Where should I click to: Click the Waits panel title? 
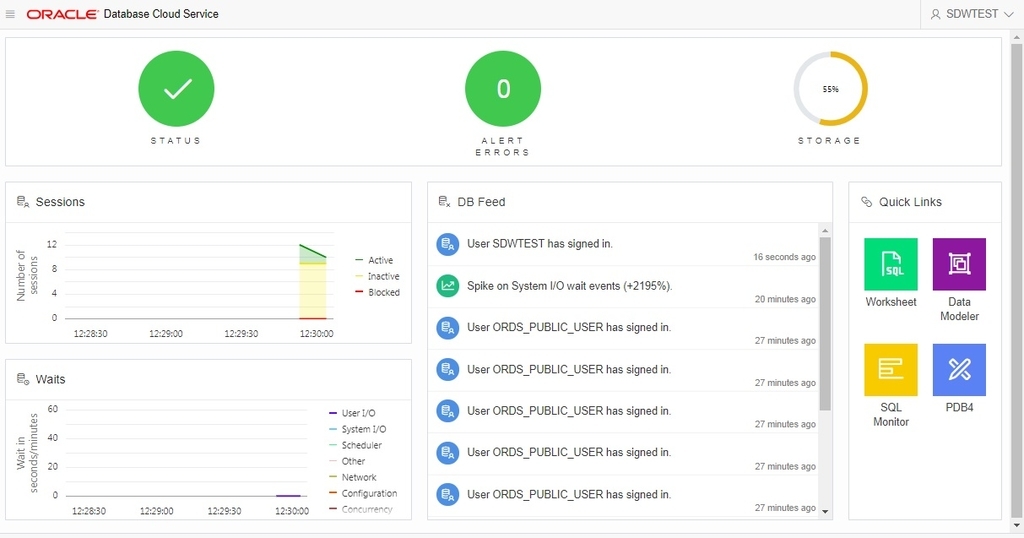tap(50, 379)
